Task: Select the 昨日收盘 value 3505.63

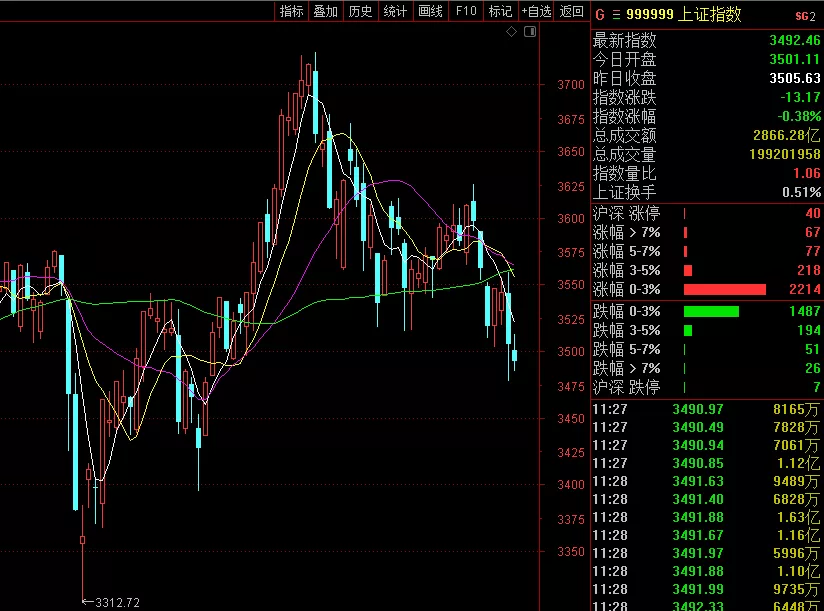Action: point(795,78)
